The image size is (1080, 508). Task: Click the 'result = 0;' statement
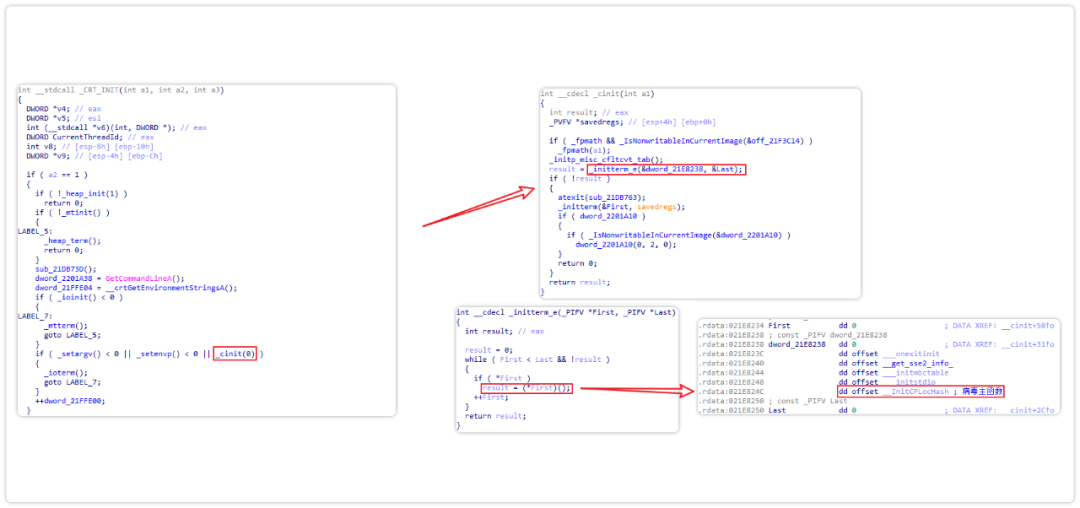488,350
